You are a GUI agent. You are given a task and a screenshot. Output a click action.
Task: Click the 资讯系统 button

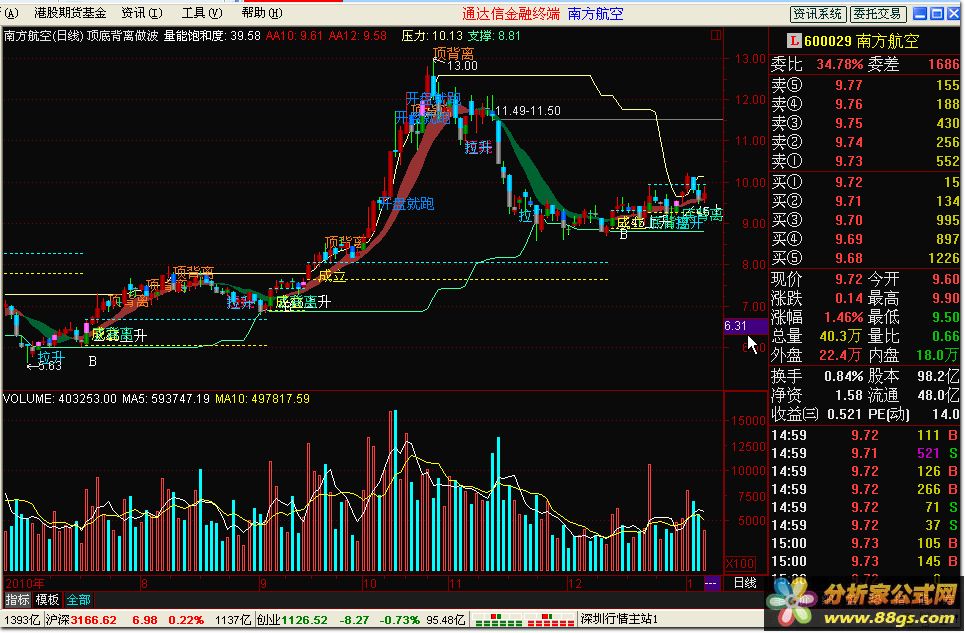coord(818,14)
